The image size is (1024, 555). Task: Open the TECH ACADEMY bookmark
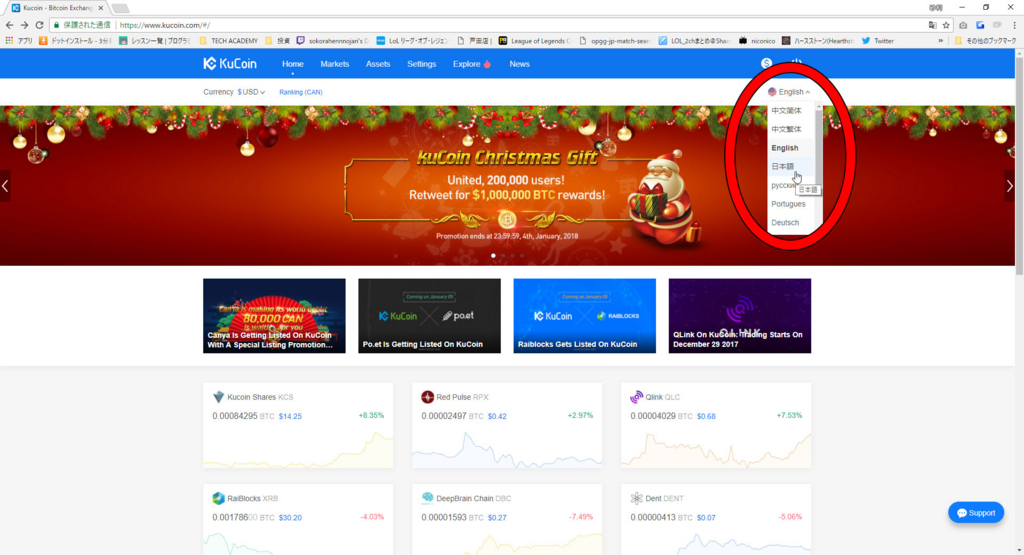click(x=229, y=40)
